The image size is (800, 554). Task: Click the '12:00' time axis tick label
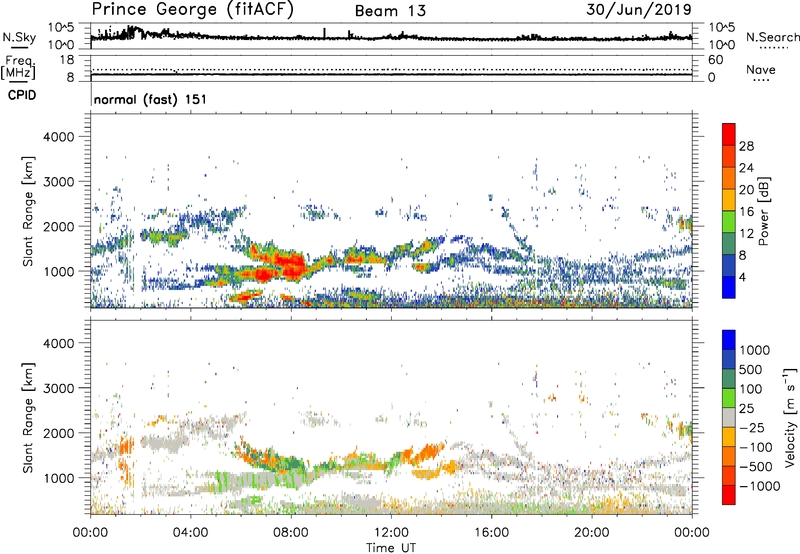[x=391, y=533]
